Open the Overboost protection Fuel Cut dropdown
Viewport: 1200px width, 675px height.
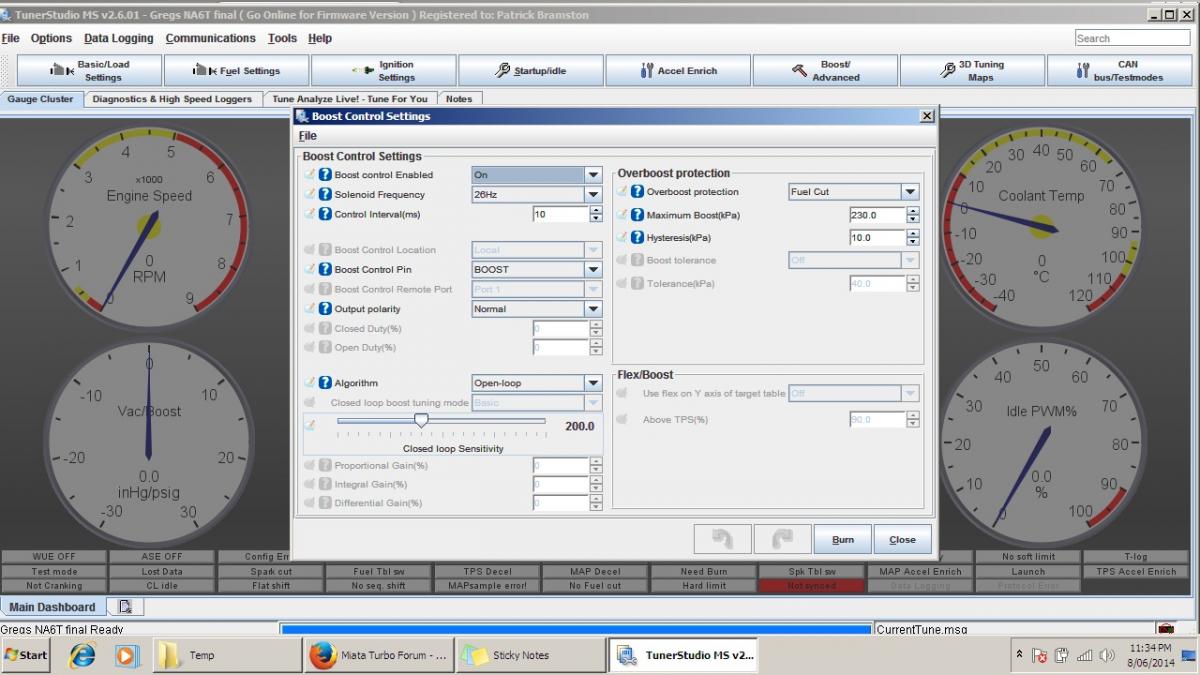coord(909,192)
